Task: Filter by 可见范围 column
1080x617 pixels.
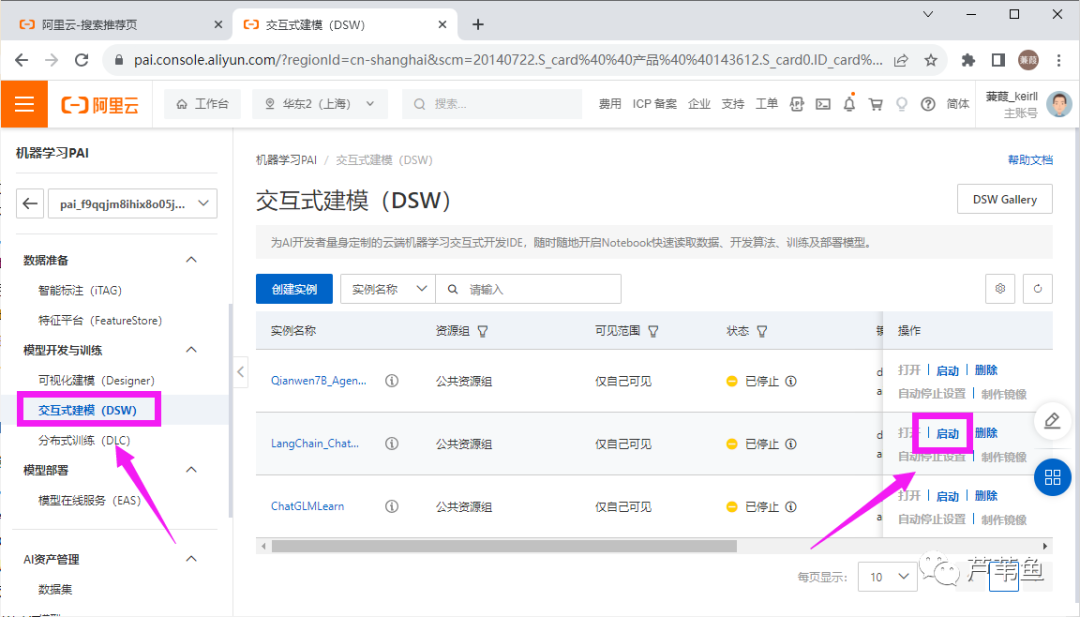Action: click(653, 331)
